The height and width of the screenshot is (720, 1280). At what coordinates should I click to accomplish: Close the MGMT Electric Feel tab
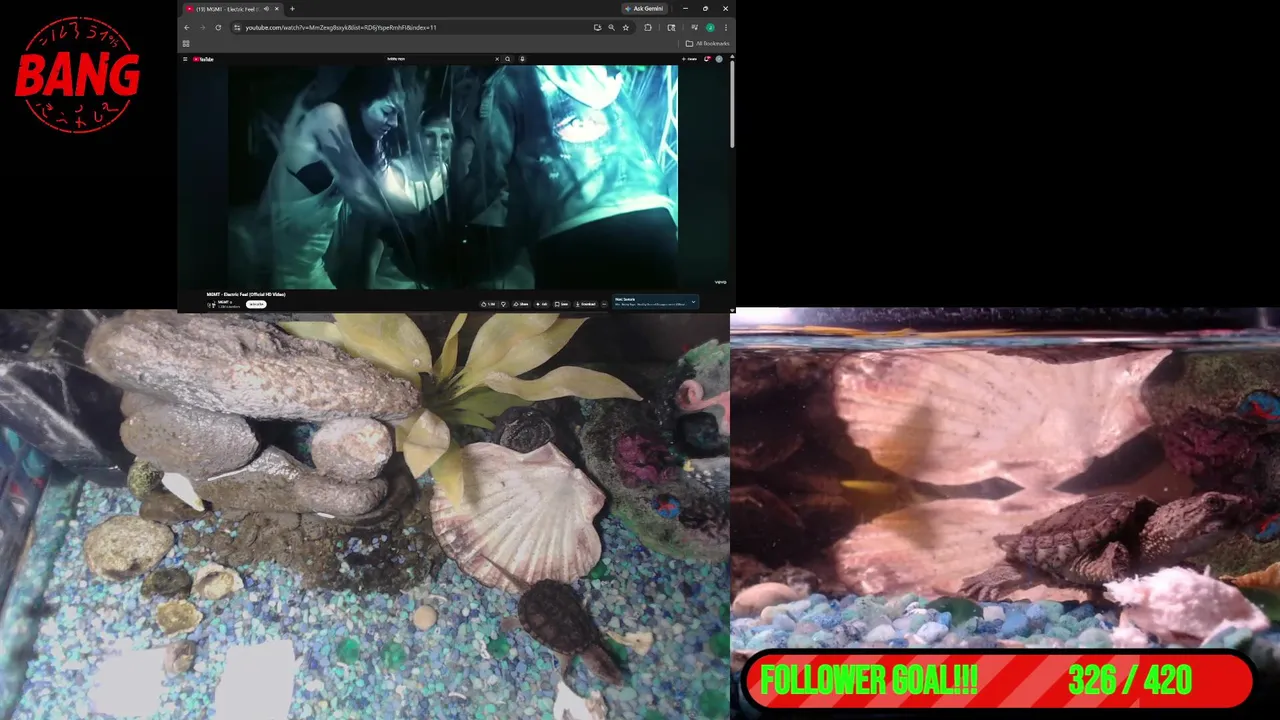click(277, 9)
